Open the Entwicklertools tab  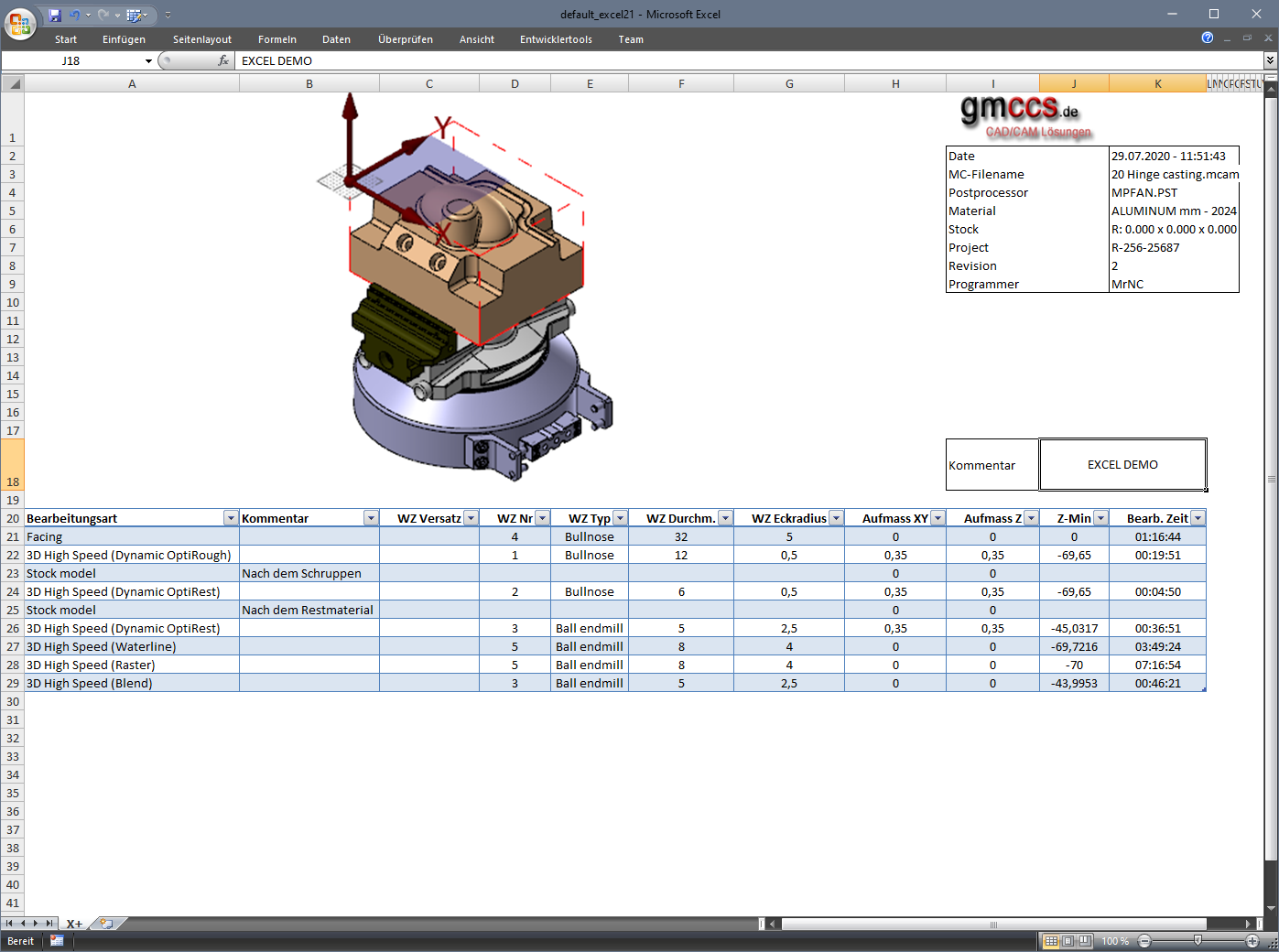point(557,39)
